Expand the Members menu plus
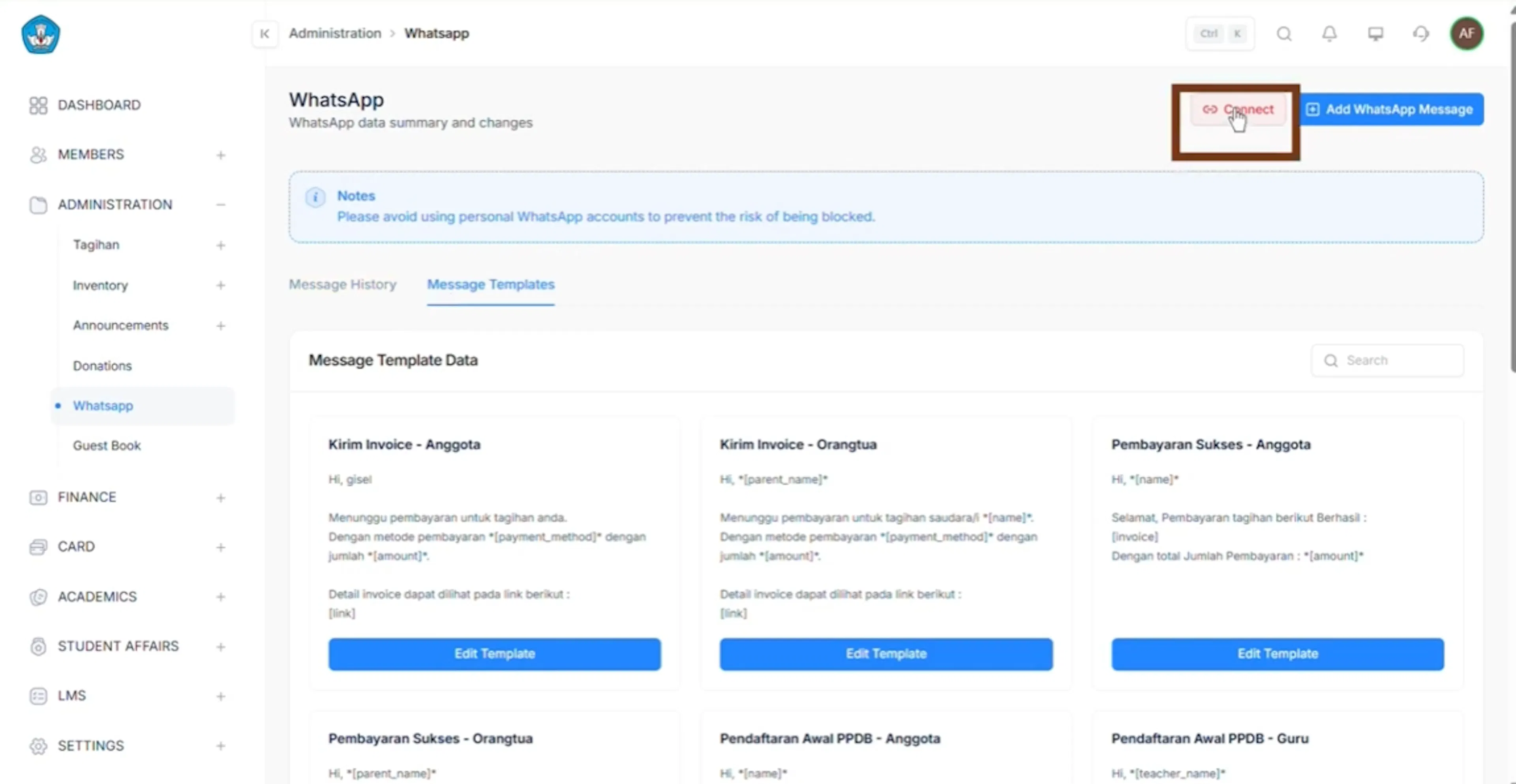This screenshot has width=1516, height=784. [x=221, y=155]
